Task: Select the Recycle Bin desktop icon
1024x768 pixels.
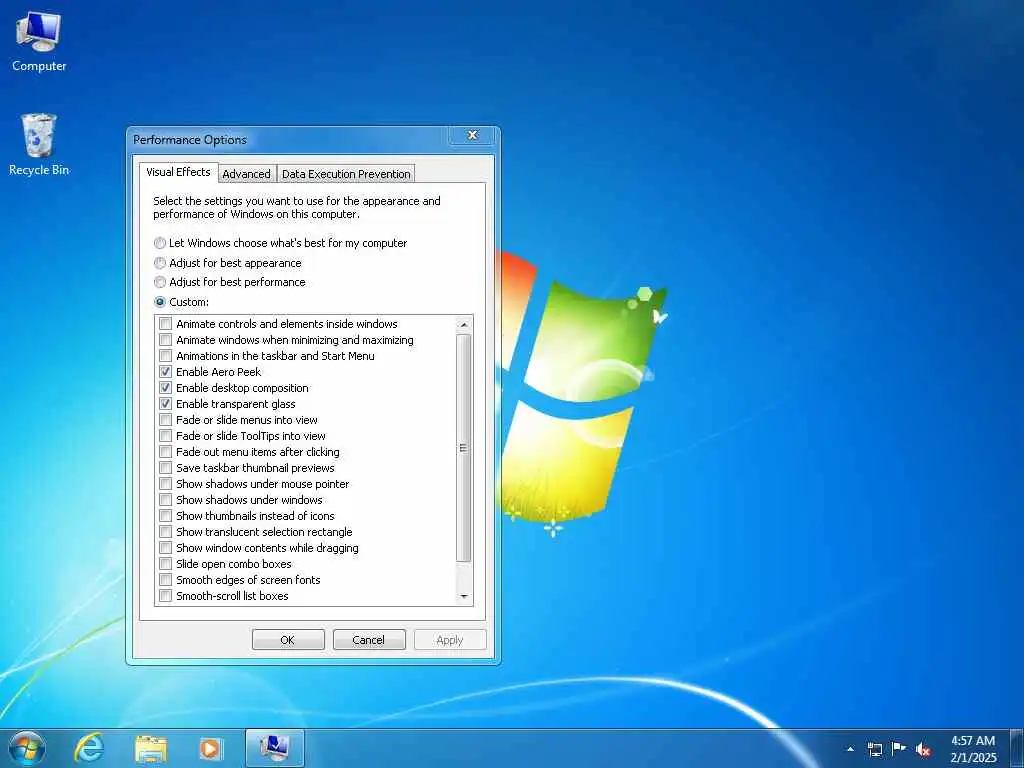Action: (39, 145)
